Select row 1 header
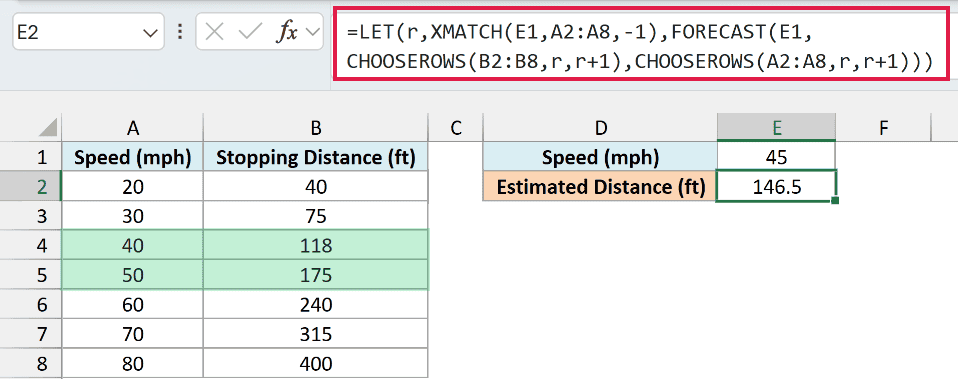Screen dimensions: 958x379 pyautogui.click(x=31, y=157)
